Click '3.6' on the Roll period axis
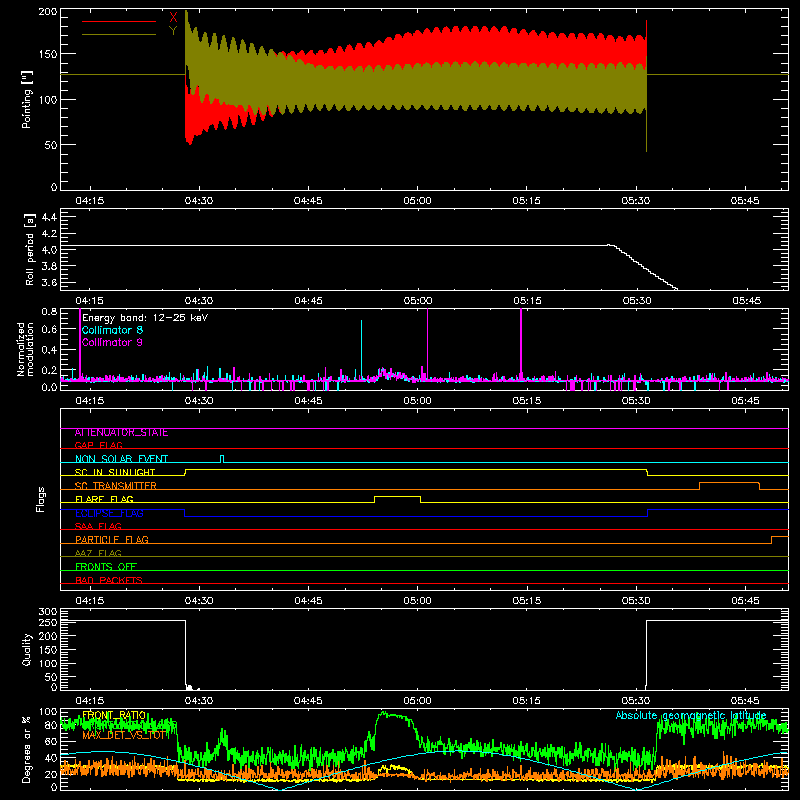The image size is (800, 800). (49, 282)
